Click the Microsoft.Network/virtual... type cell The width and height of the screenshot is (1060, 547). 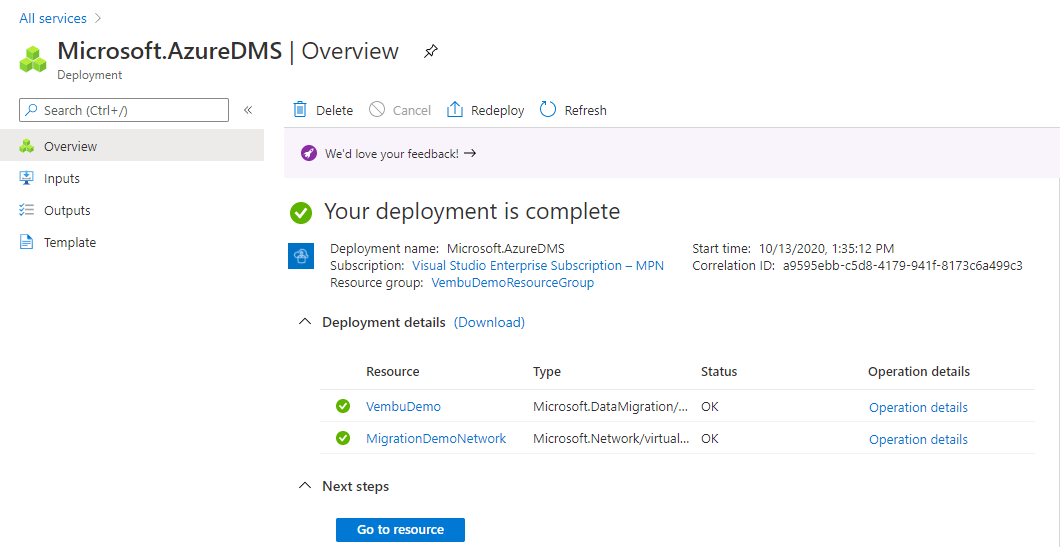pyautogui.click(x=611, y=438)
